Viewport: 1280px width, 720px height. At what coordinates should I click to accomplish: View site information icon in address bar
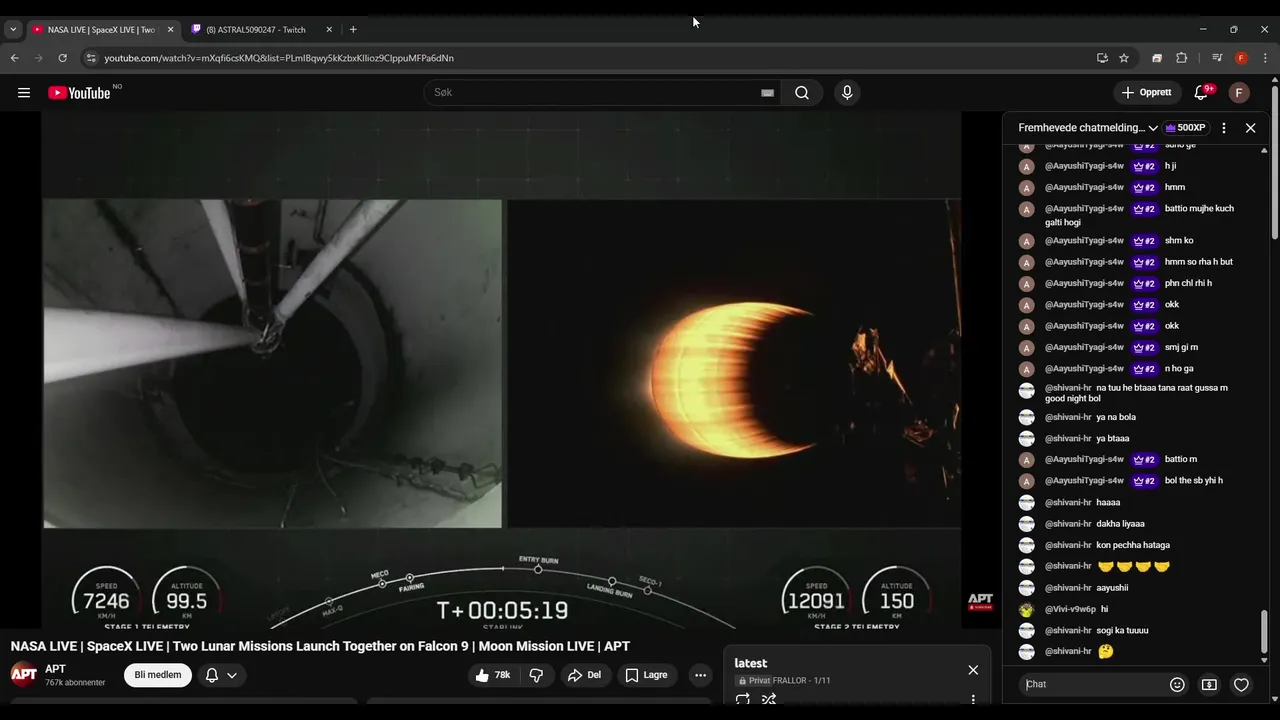[x=91, y=58]
